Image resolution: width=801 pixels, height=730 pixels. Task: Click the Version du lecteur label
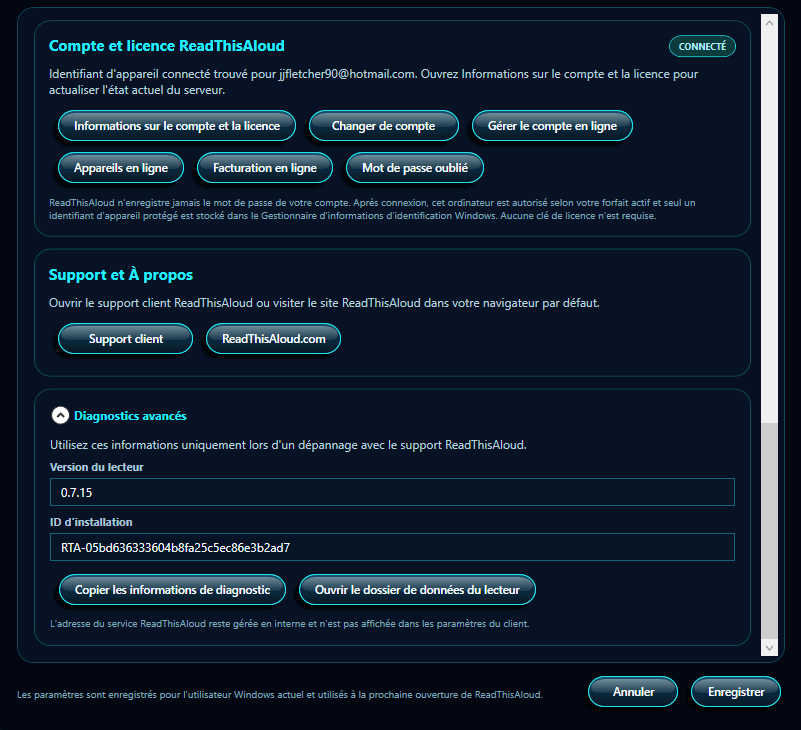coord(97,467)
